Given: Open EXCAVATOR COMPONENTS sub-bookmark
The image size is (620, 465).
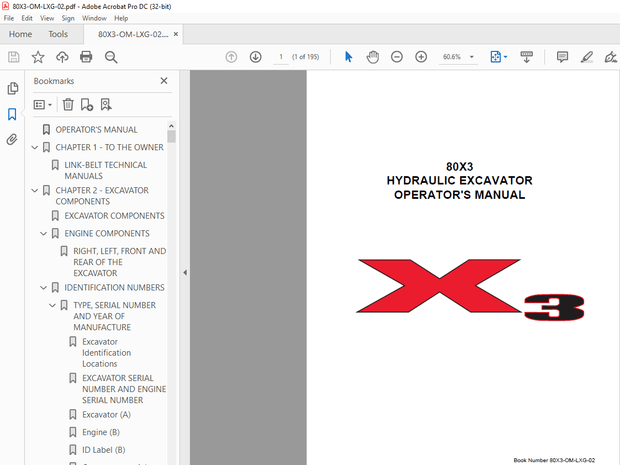Looking at the screenshot, I should pyautogui.click(x=114, y=216).
